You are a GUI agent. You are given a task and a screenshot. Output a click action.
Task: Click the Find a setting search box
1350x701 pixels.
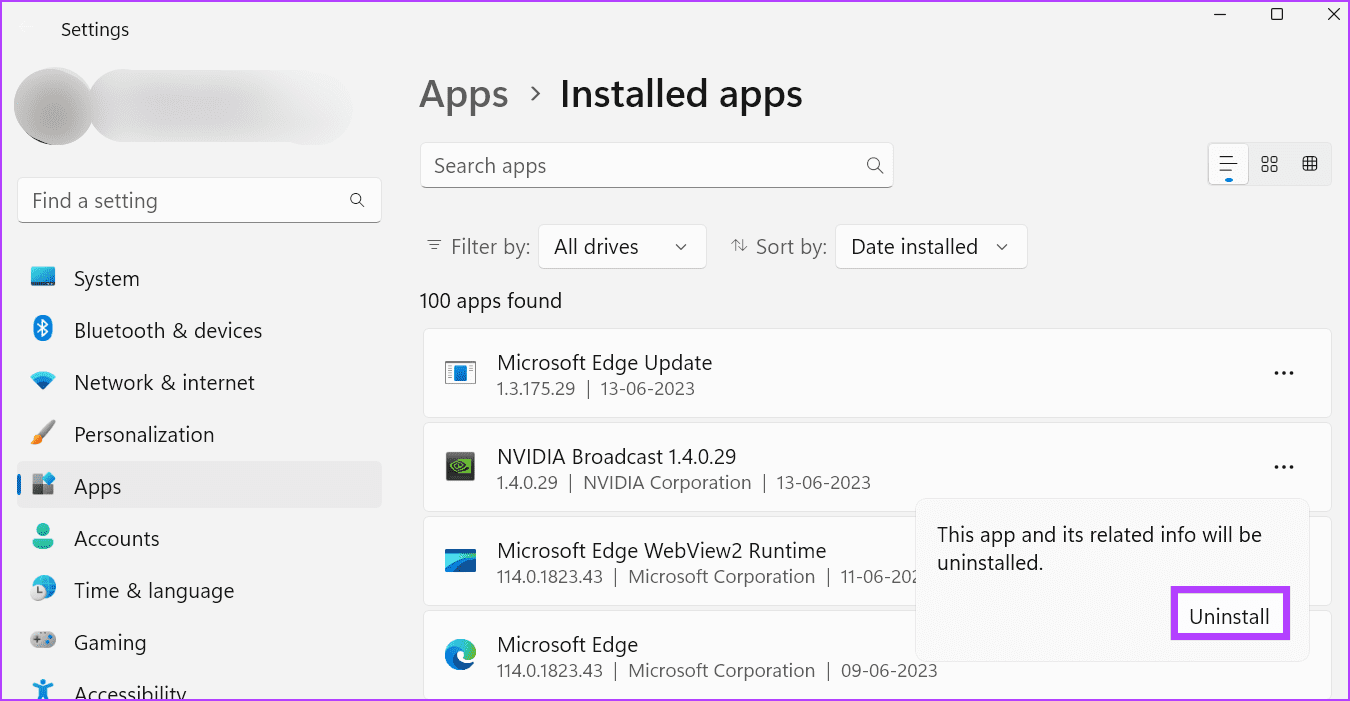click(199, 201)
